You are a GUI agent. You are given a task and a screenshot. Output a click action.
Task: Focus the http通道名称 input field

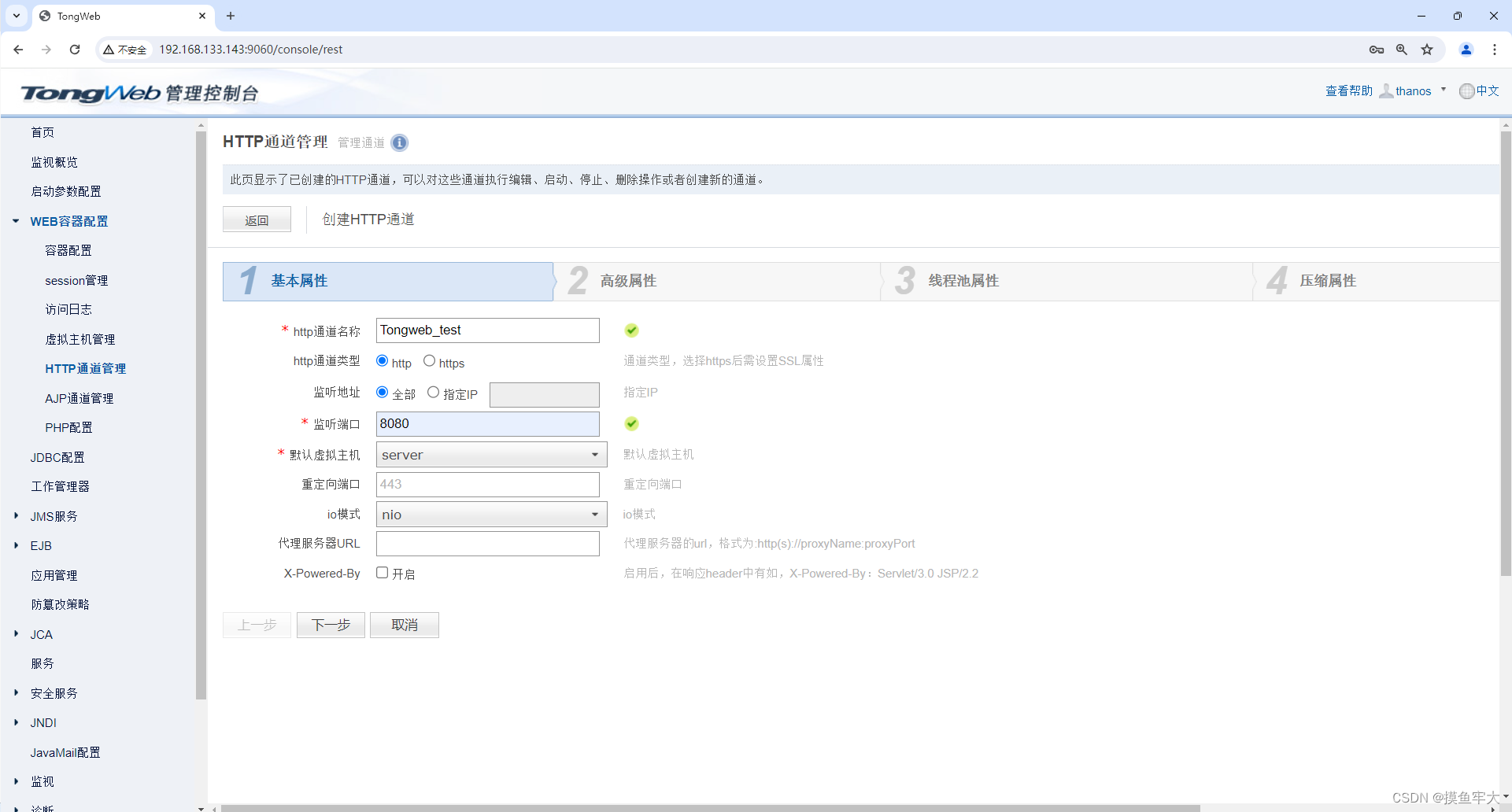pos(488,330)
